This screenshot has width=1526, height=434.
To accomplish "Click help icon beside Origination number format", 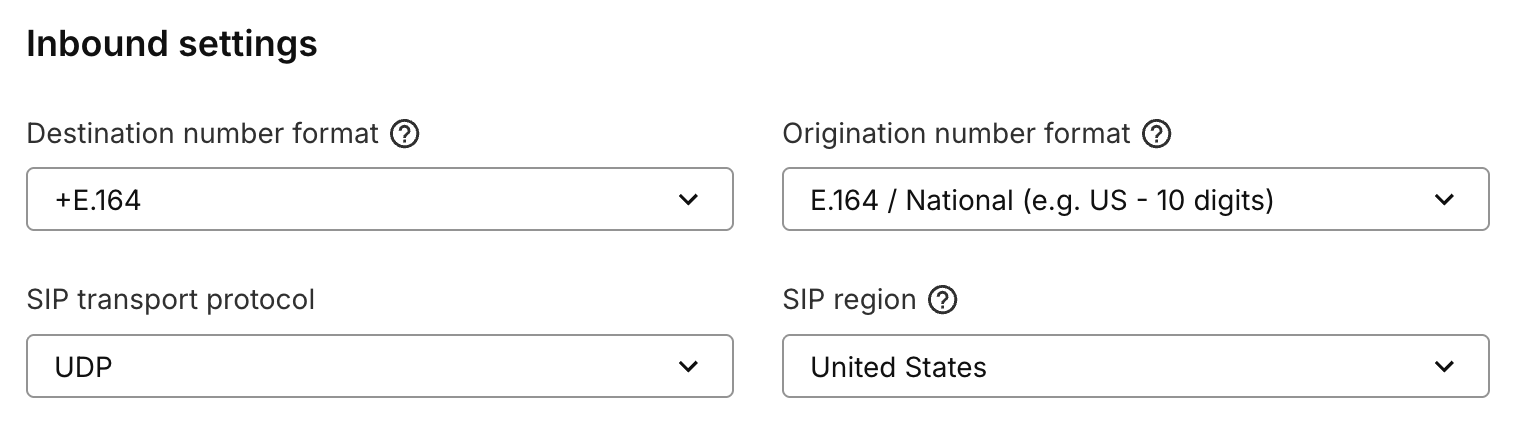I will tap(1156, 134).
